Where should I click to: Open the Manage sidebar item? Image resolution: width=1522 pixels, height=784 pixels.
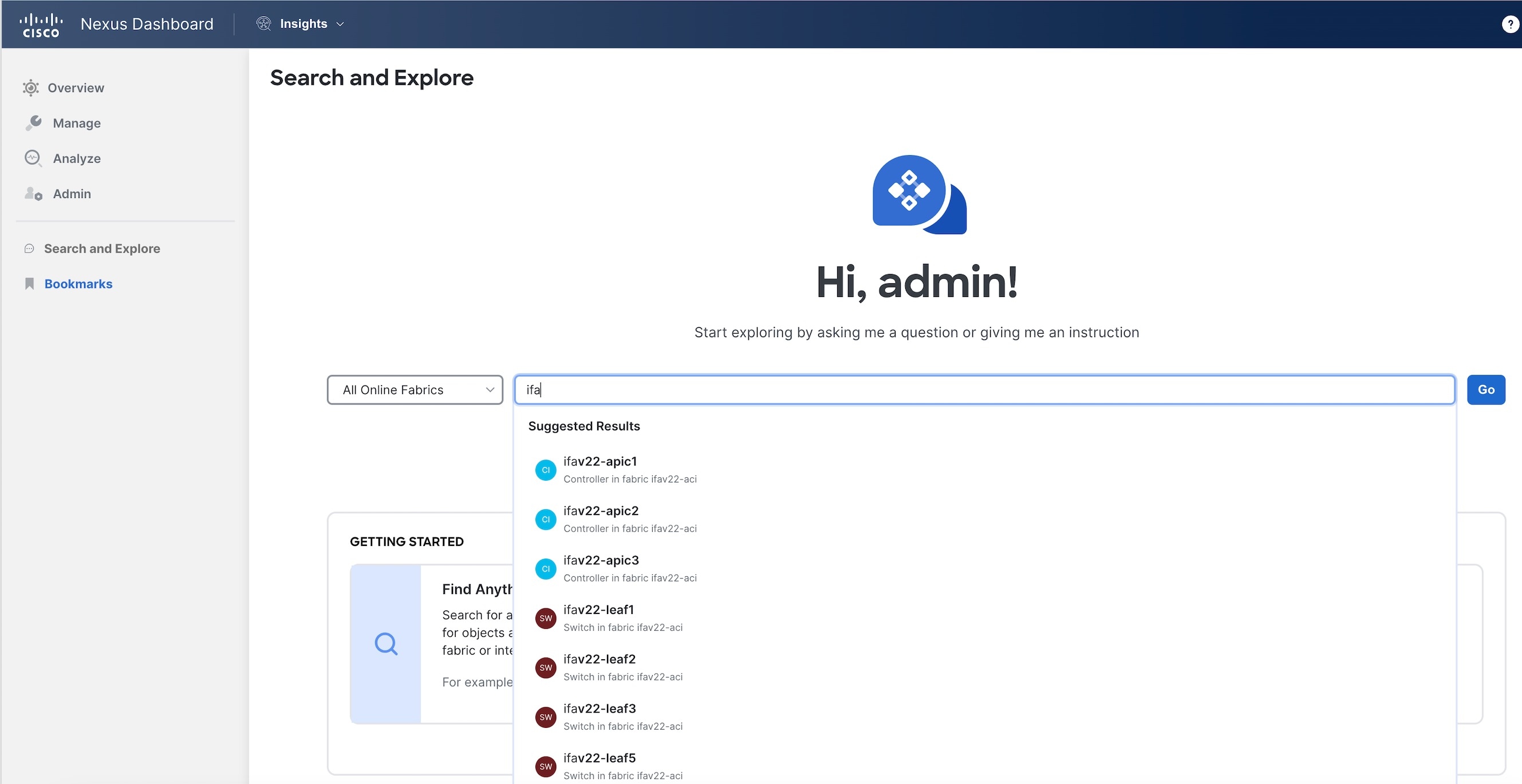(x=63, y=124)
